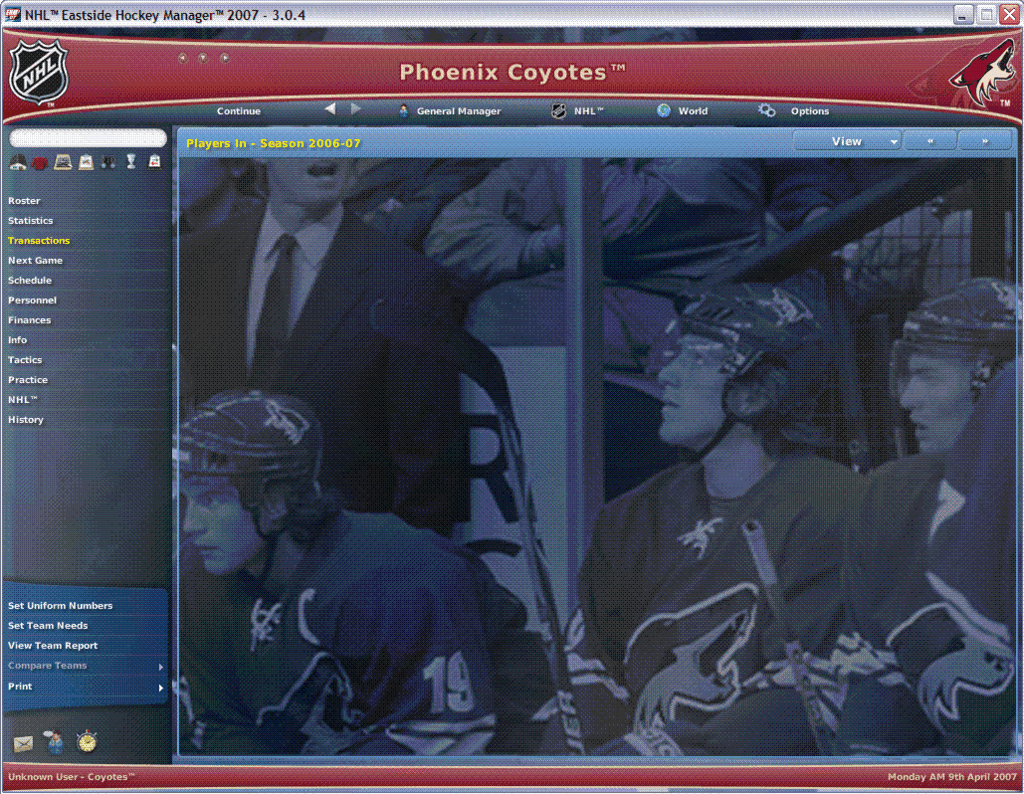Open the View dropdown

(x=847, y=141)
